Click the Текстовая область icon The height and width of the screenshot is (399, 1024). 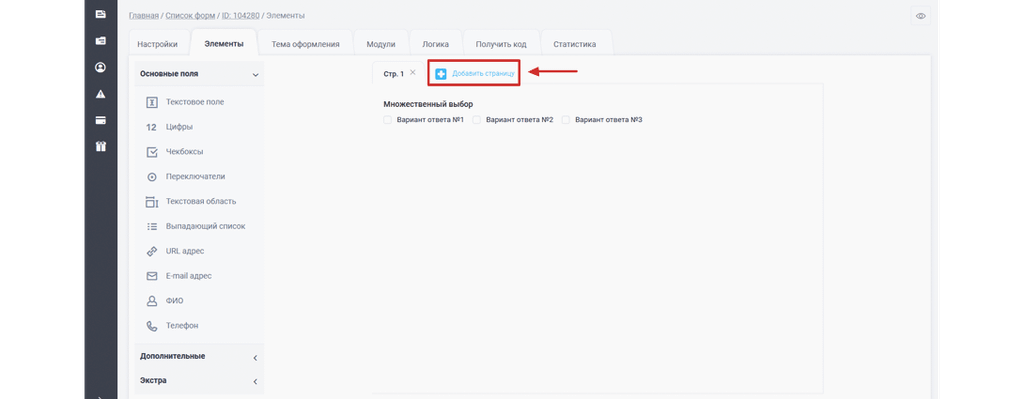click(152, 202)
